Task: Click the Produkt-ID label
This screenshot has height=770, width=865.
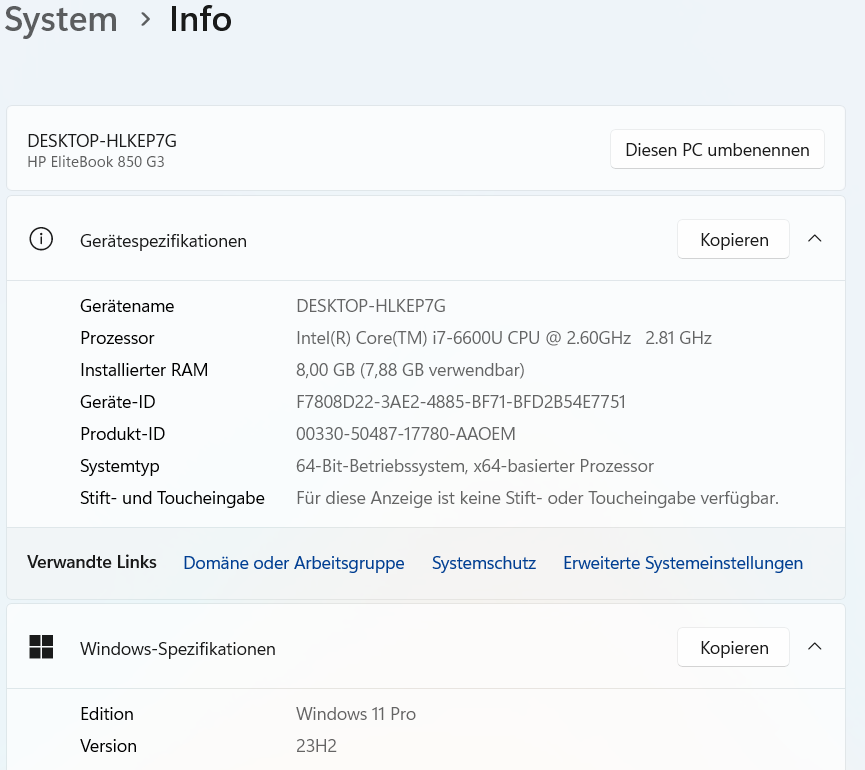Action: tap(122, 434)
